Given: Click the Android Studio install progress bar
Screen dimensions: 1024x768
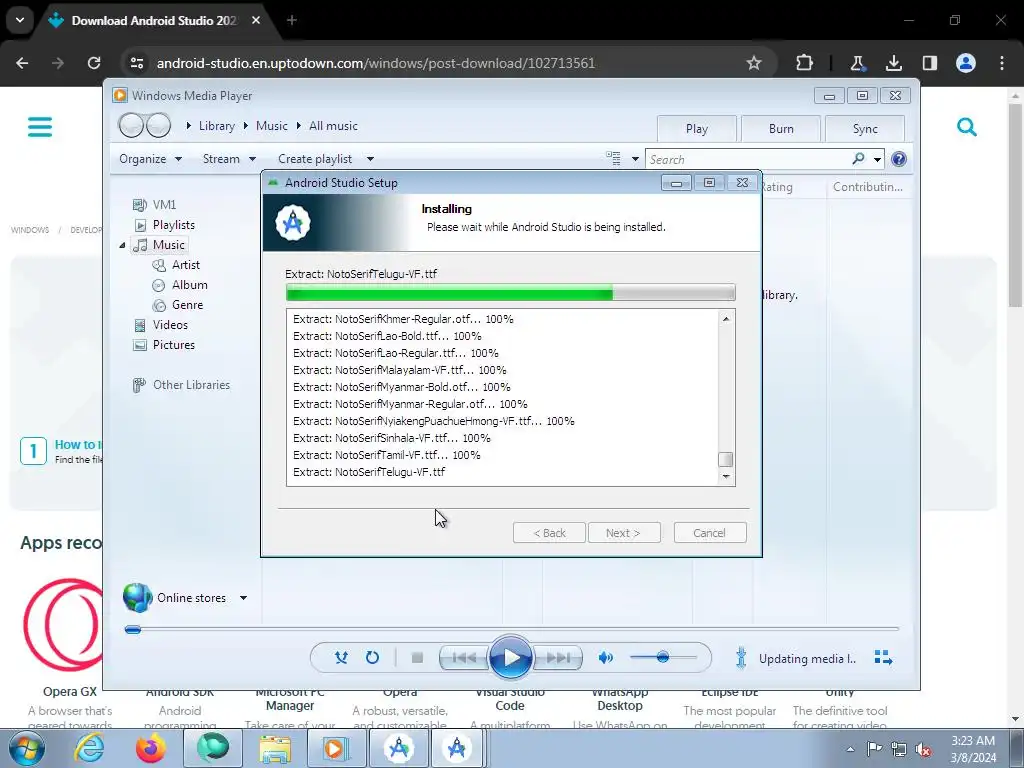Looking at the screenshot, I should coord(511,293).
